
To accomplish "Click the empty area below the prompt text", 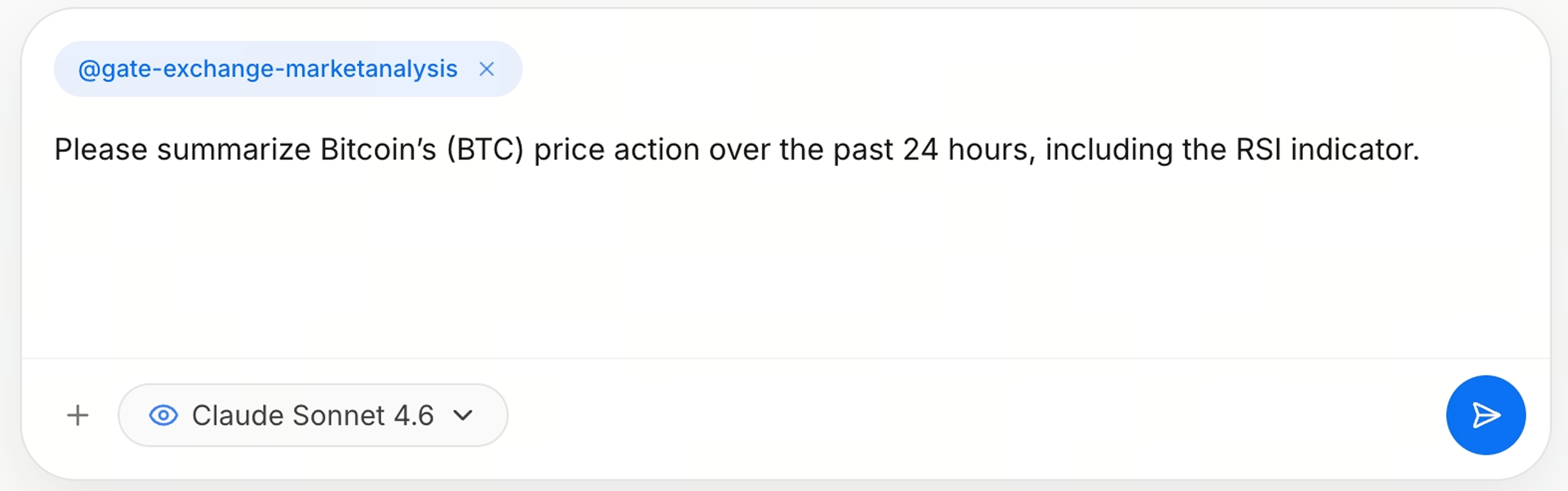I will (x=731, y=262).
